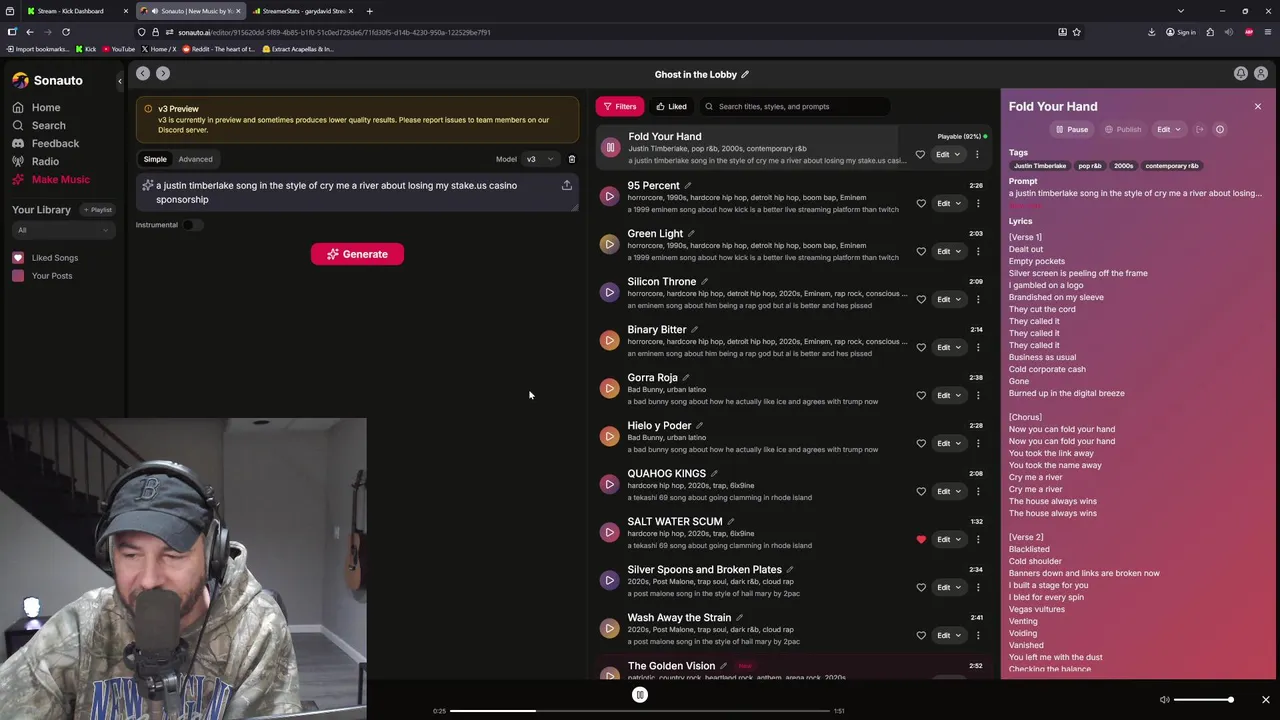Play the 95 Percent track
Viewport: 1280px width, 720px height.
point(609,196)
